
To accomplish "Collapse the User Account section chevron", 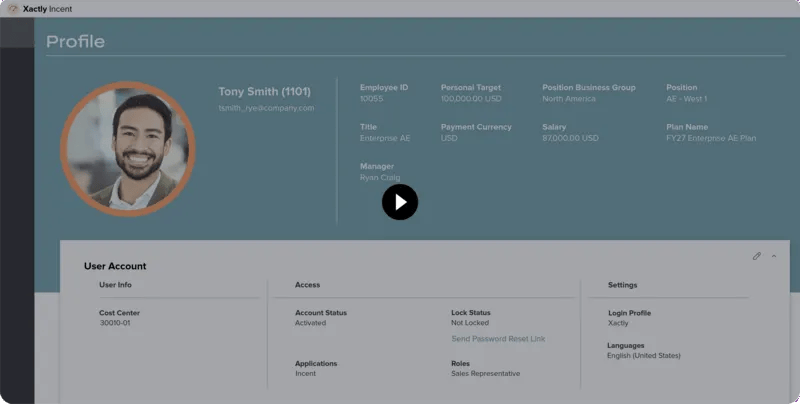I will click(774, 256).
